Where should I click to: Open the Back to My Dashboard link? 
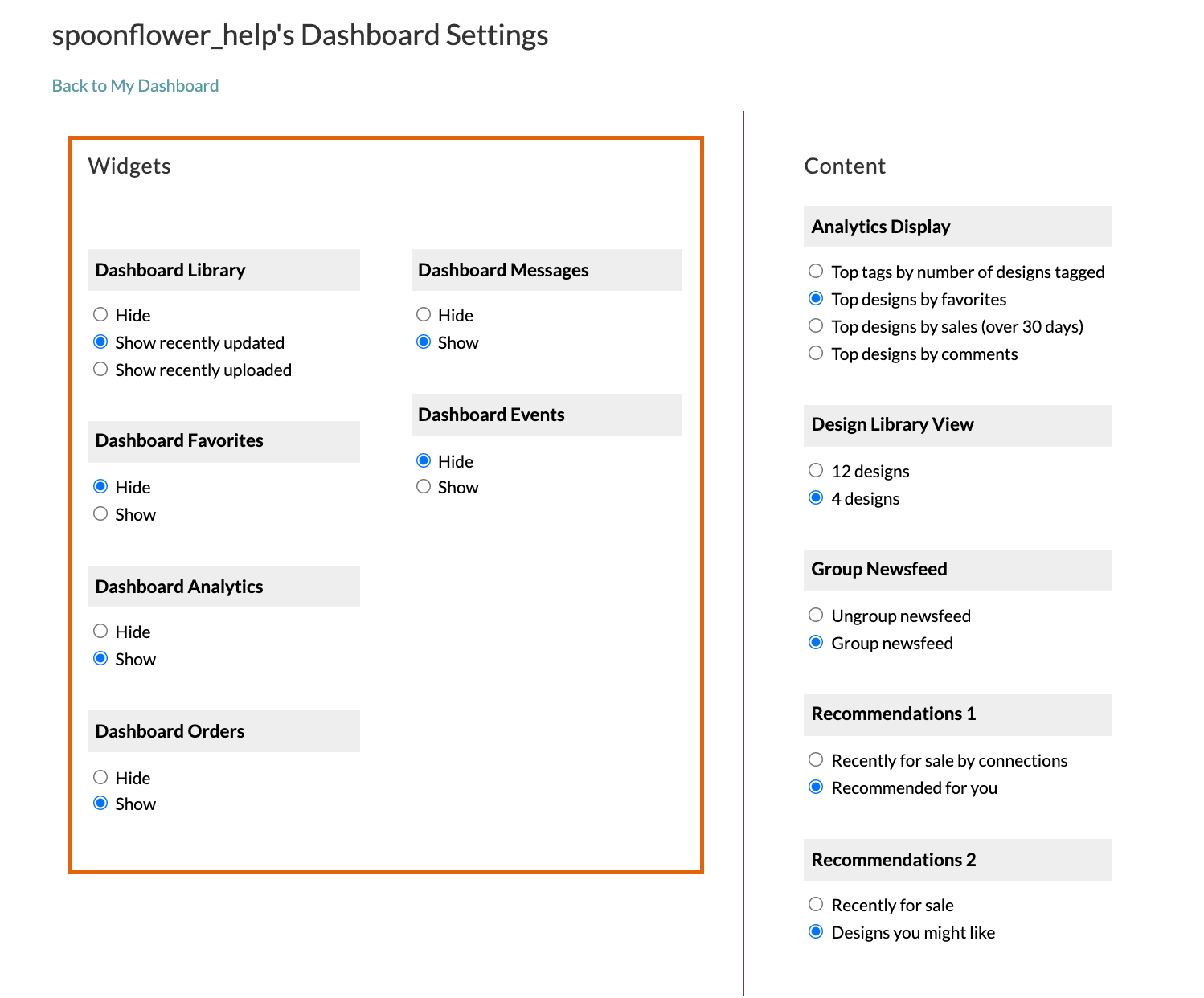(135, 86)
